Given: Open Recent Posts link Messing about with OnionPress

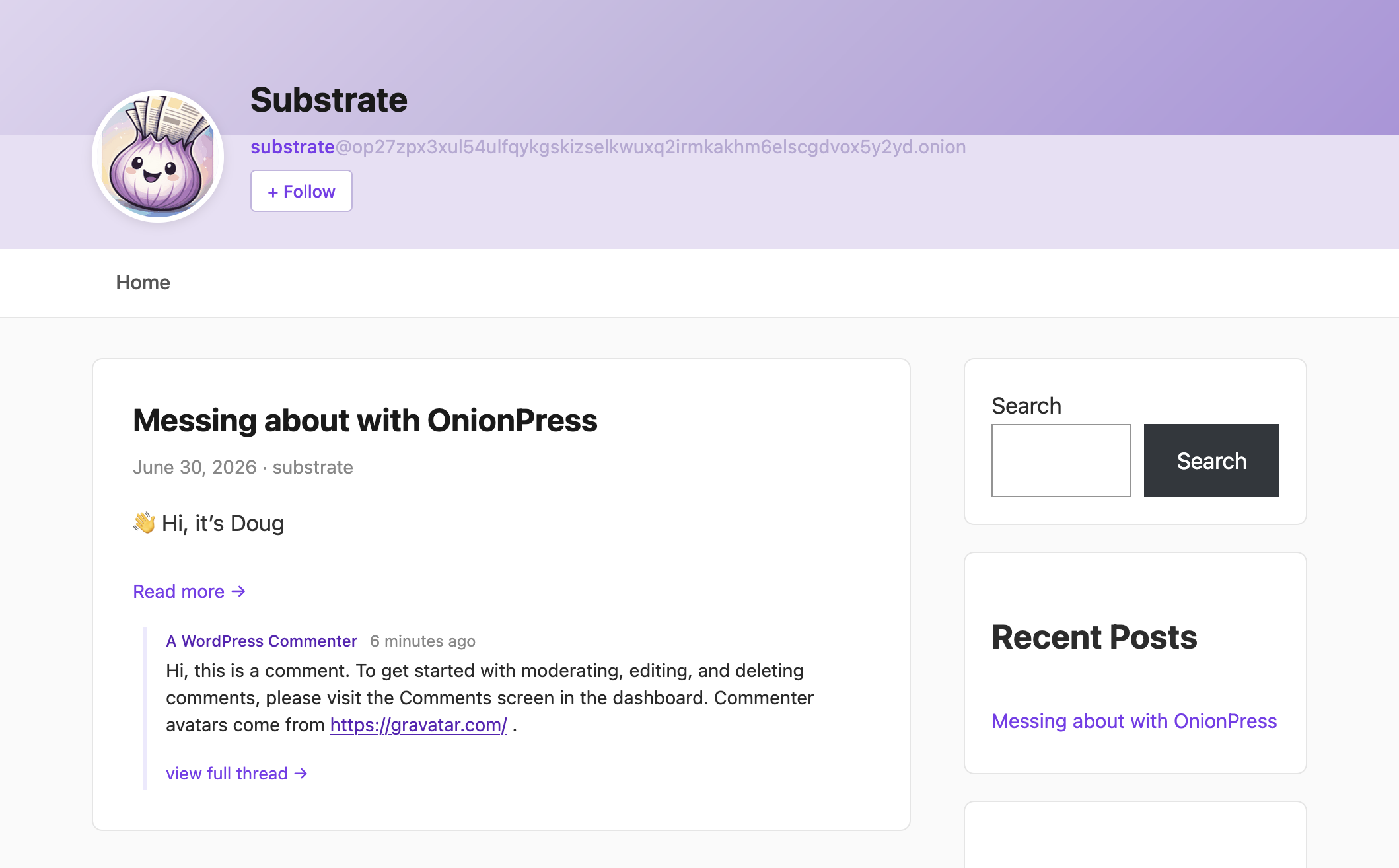Looking at the screenshot, I should [x=1134, y=721].
